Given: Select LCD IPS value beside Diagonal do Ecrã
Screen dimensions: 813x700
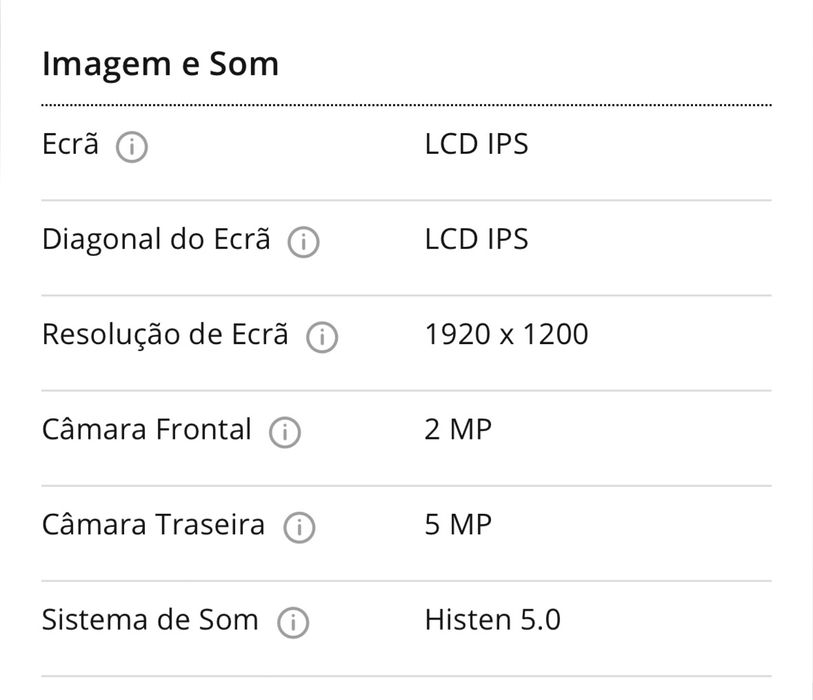Looking at the screenshot, I should [476, 239].
